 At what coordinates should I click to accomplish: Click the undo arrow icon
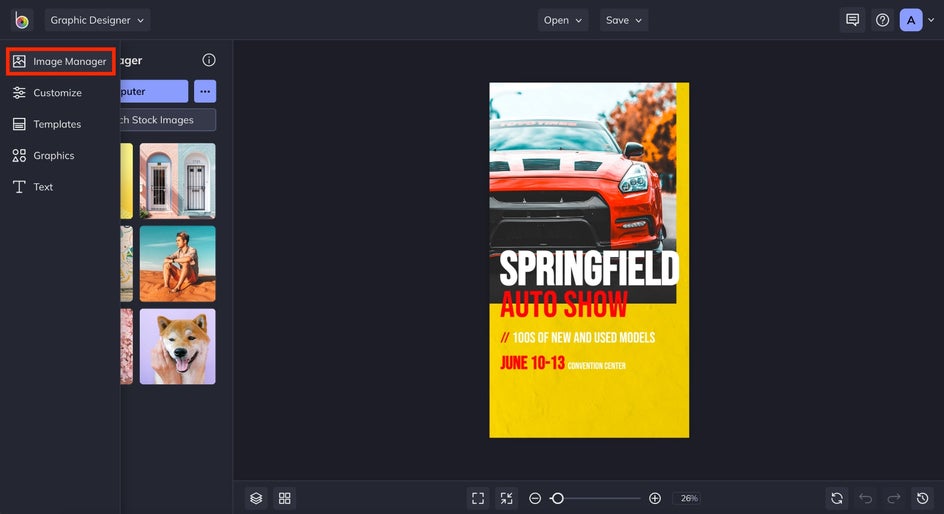pyautogui.click(x=866, y=498)
